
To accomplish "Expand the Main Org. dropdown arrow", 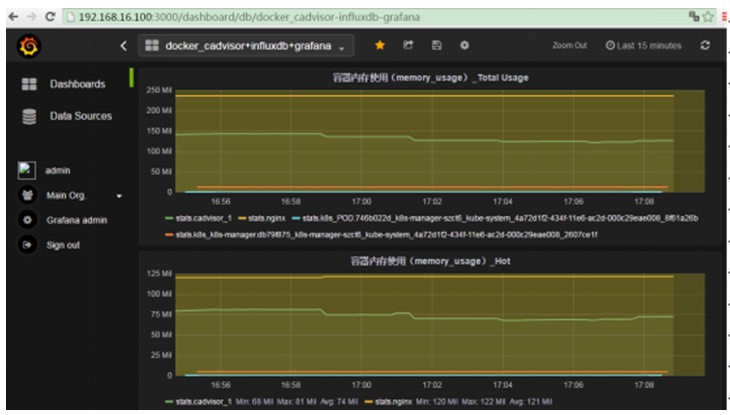I will (x=119, y=196).
